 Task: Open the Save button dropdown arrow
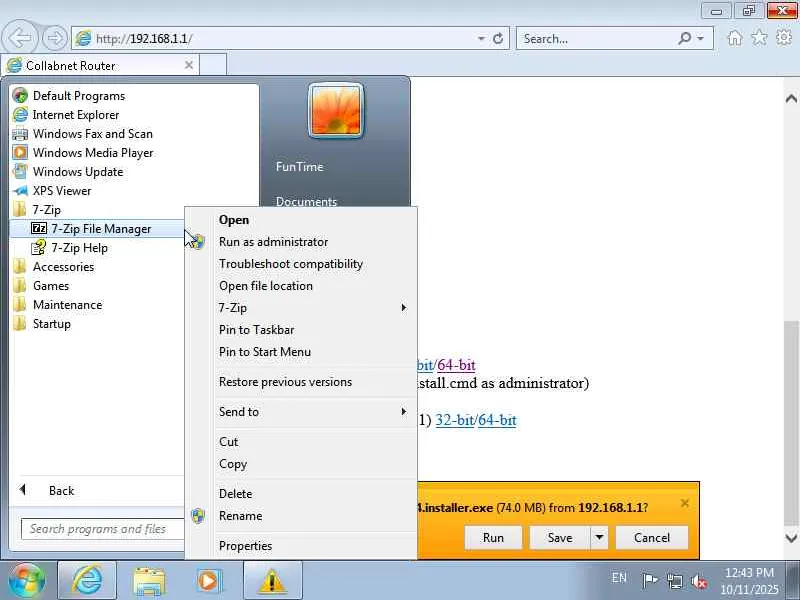[x=599, y=537]
